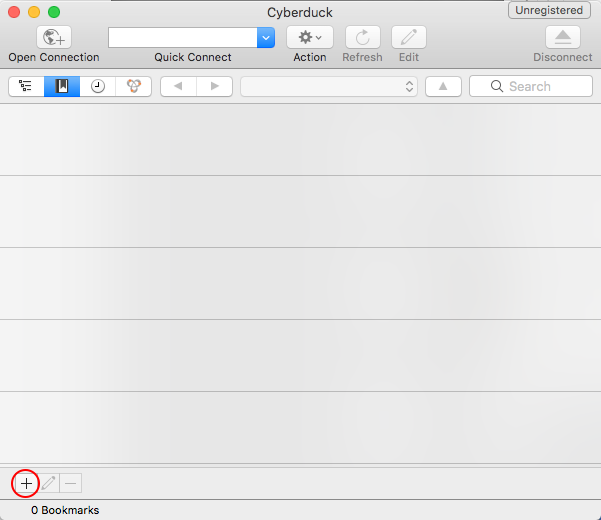Click in the Search field

coord(531,86)
